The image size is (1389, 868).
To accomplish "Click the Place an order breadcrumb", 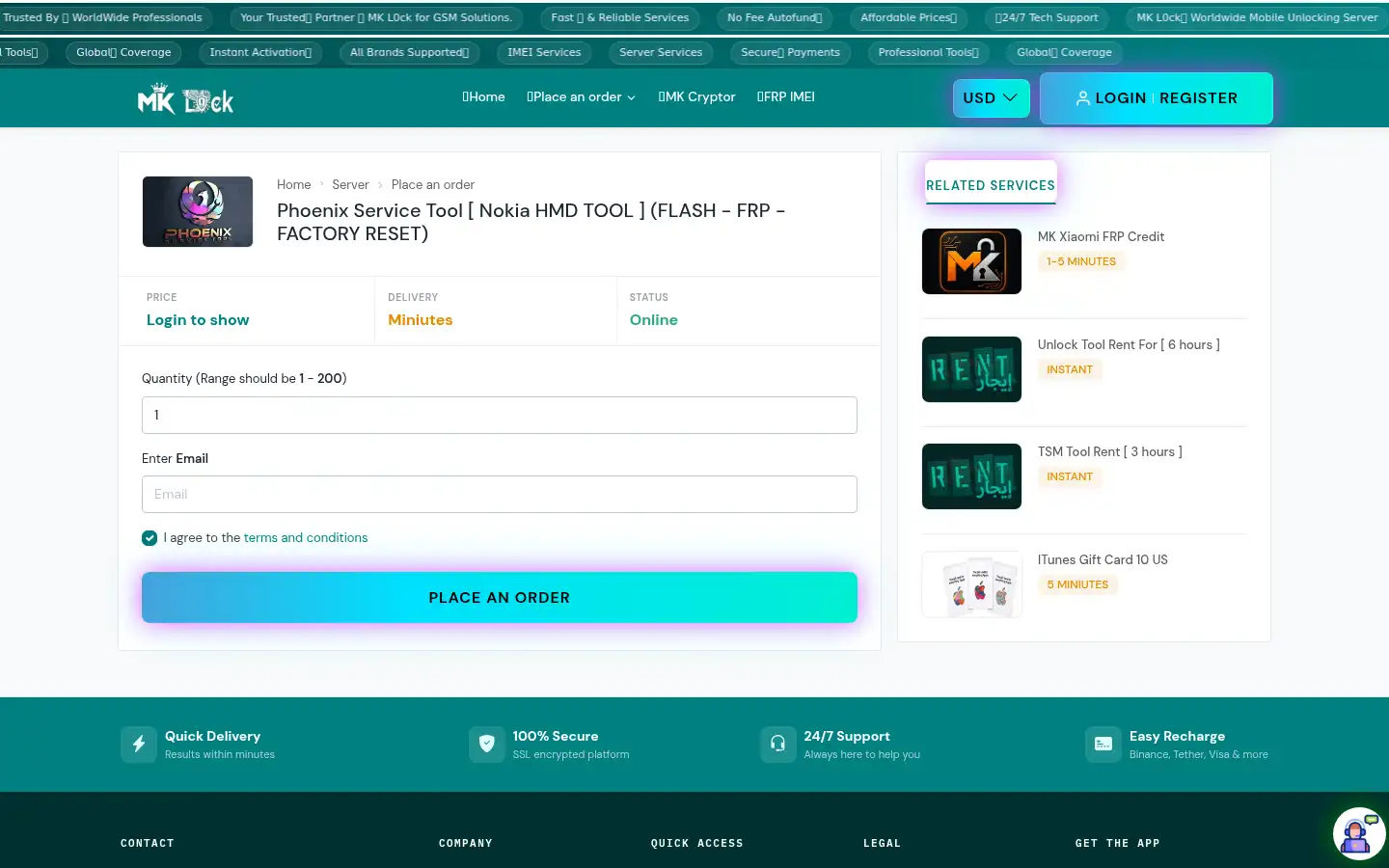I will coord(432,185).
